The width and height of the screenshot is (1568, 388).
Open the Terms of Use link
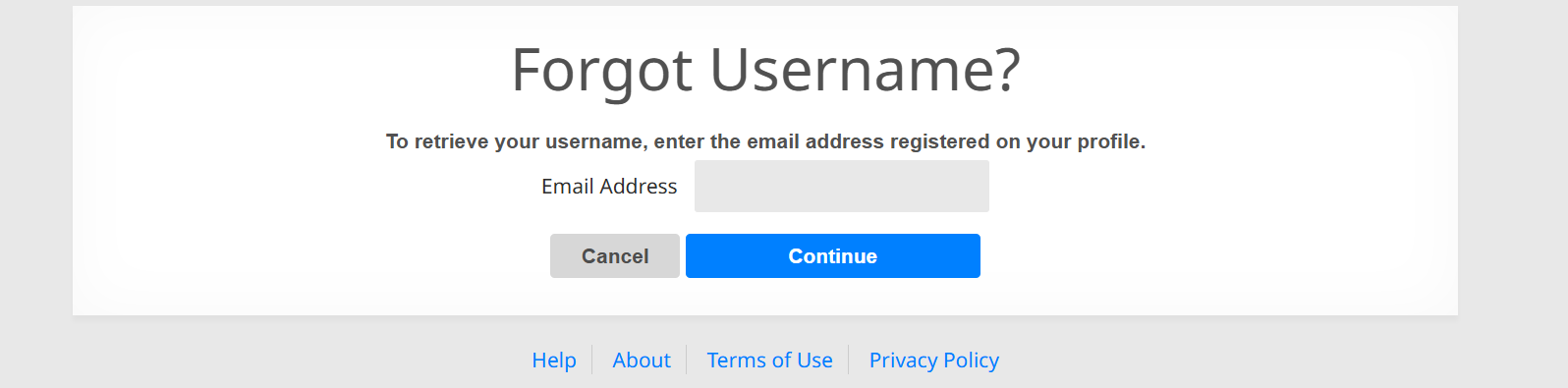tap(769, 360)
